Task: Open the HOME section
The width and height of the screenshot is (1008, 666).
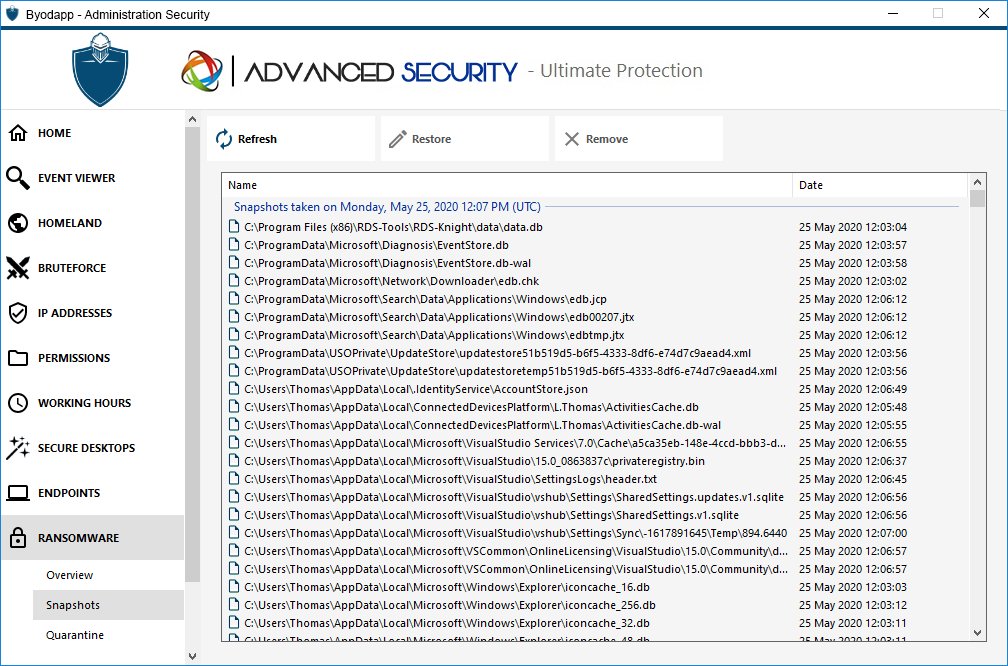Action: 93,133
